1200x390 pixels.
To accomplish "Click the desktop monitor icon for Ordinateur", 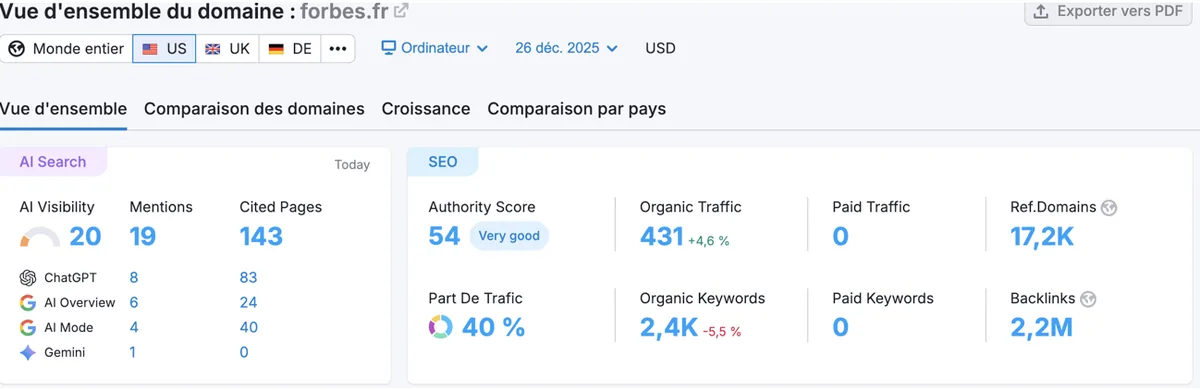I will click(389, 48).
